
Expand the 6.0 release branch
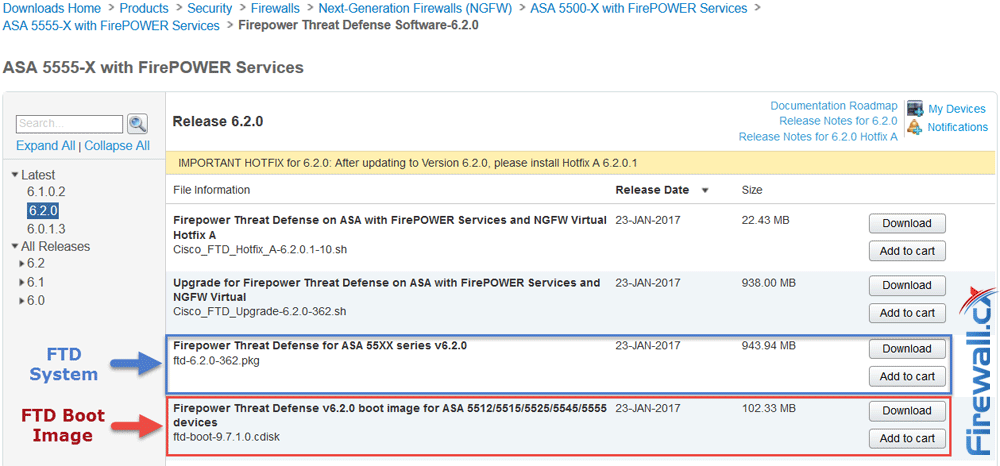22,301
